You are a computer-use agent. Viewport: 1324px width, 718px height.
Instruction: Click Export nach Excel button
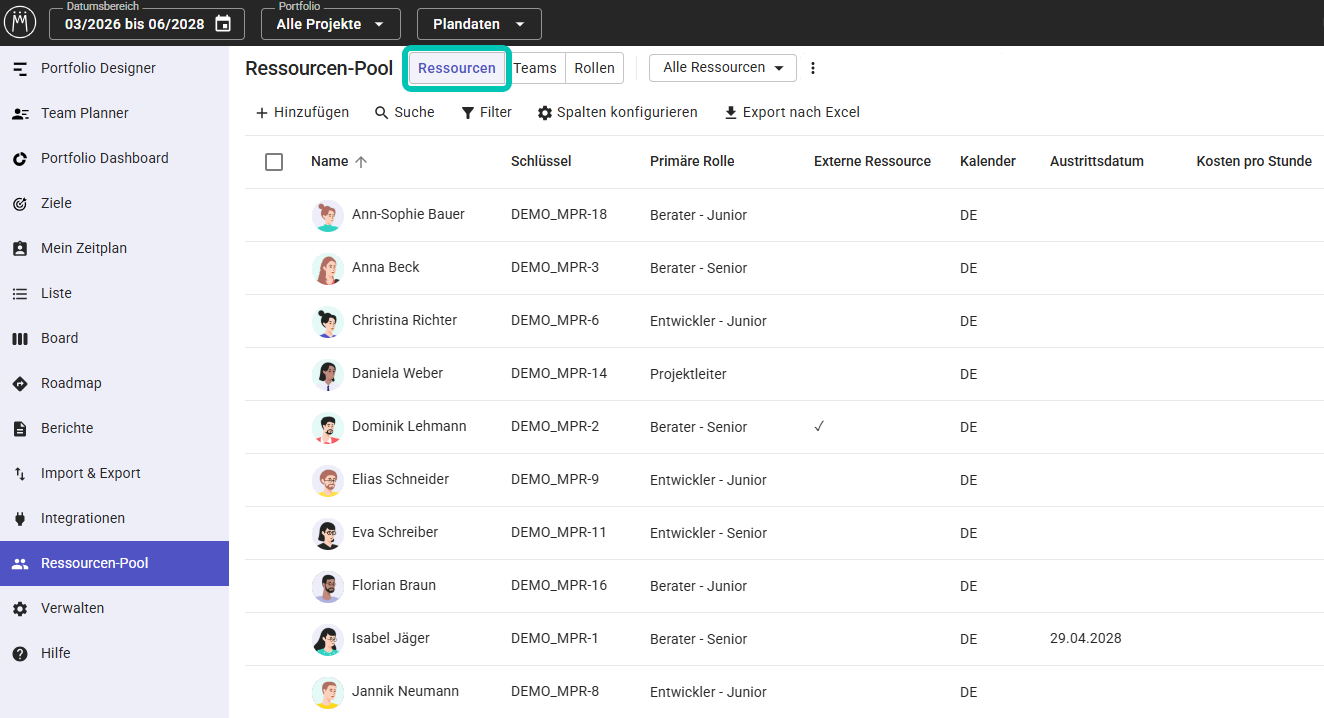pos(791,113)
